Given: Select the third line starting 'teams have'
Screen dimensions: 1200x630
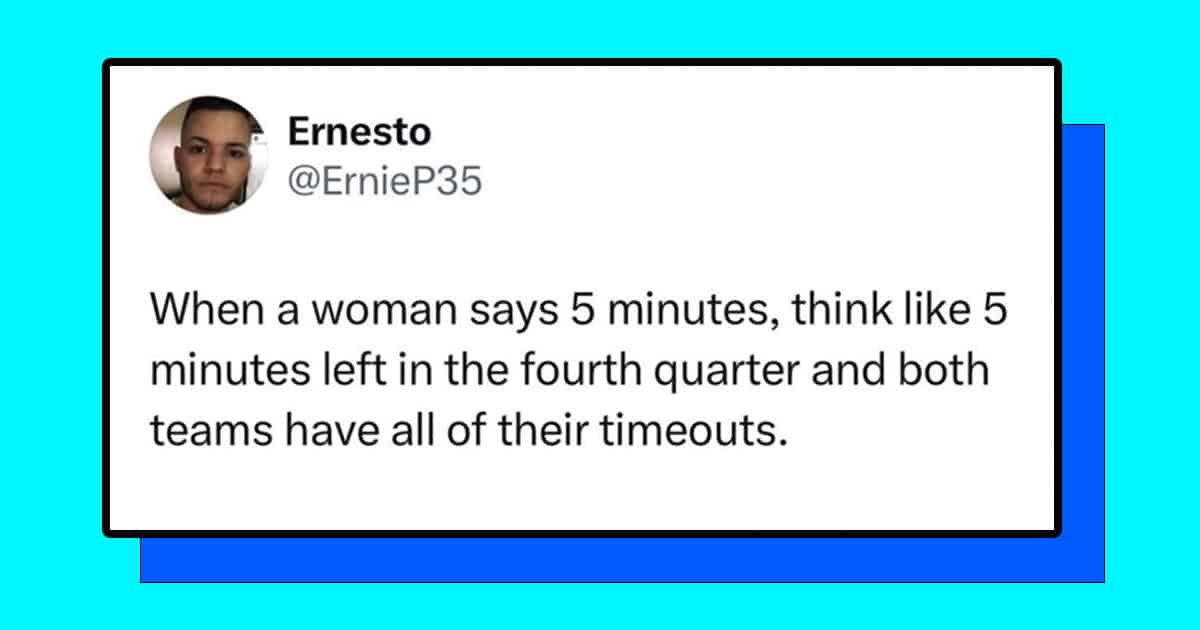Looking at the screenshot, I should coord(464,431).
